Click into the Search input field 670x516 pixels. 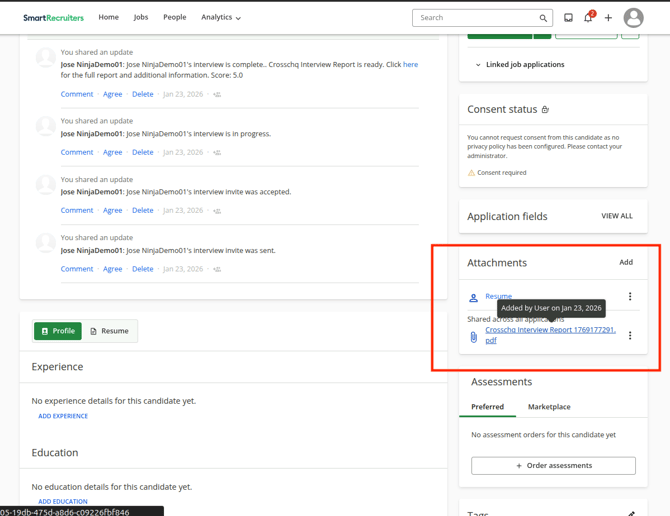[475, 18]
